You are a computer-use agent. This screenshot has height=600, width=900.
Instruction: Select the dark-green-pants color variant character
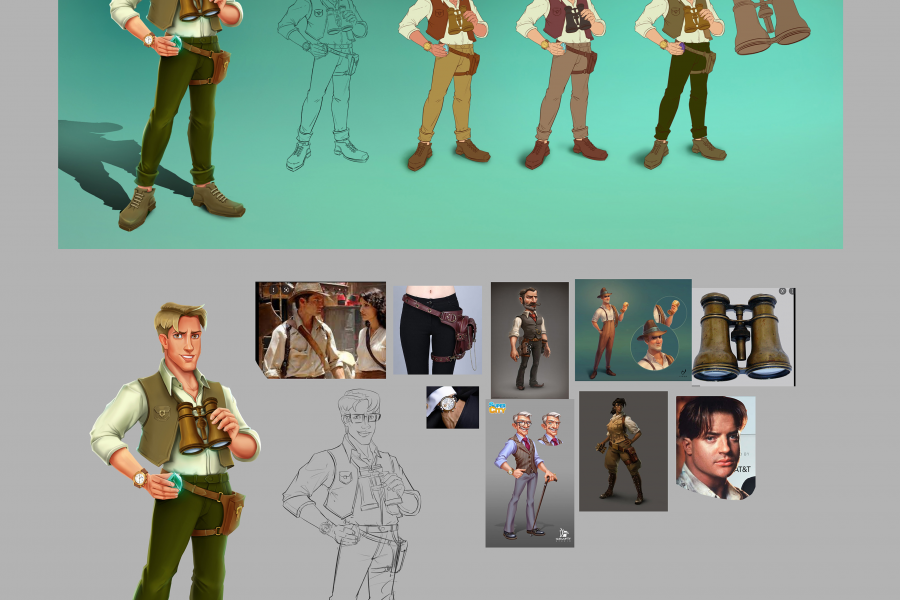pyautogui.click(x=681, y=84)
